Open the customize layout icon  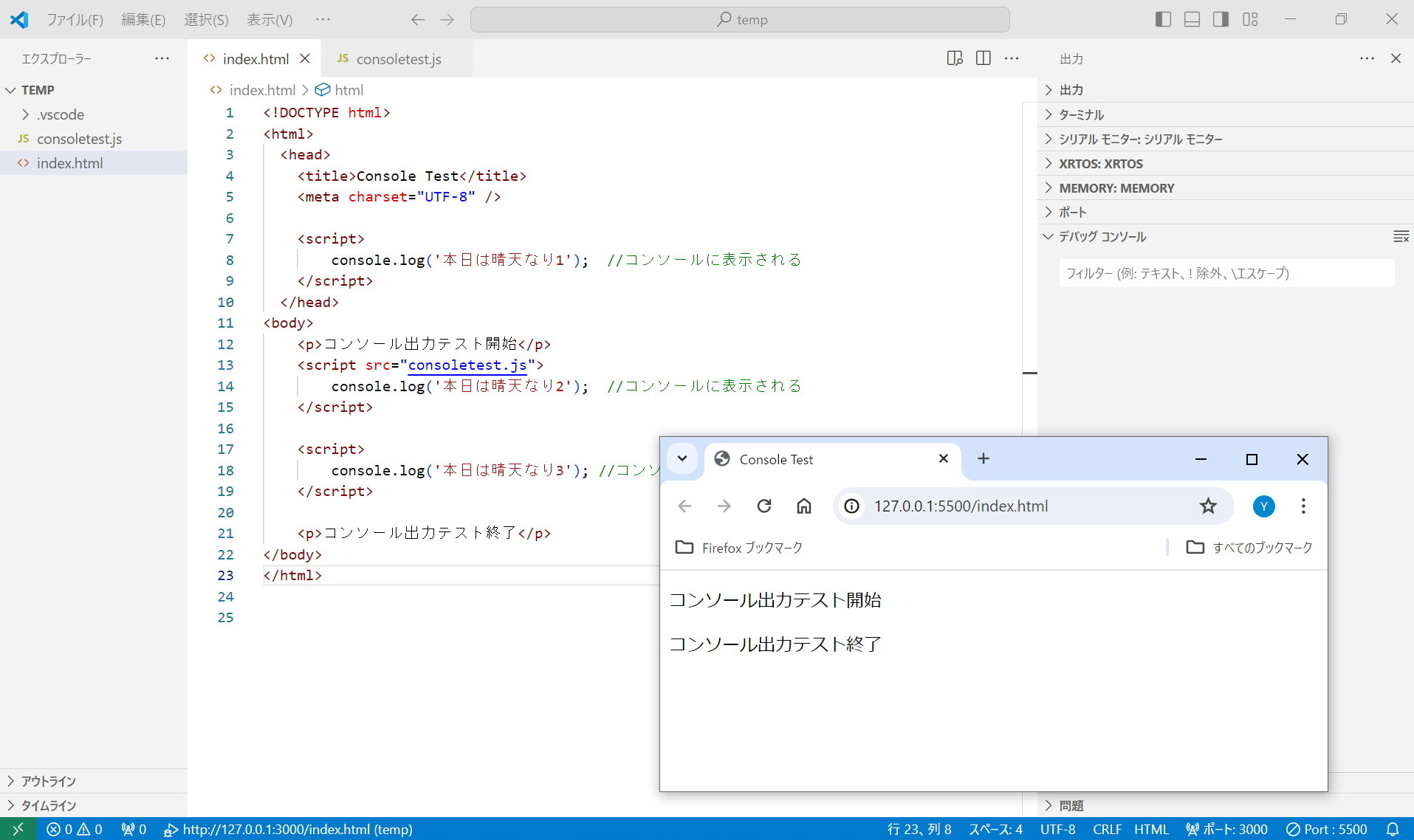pos(1250,19)
